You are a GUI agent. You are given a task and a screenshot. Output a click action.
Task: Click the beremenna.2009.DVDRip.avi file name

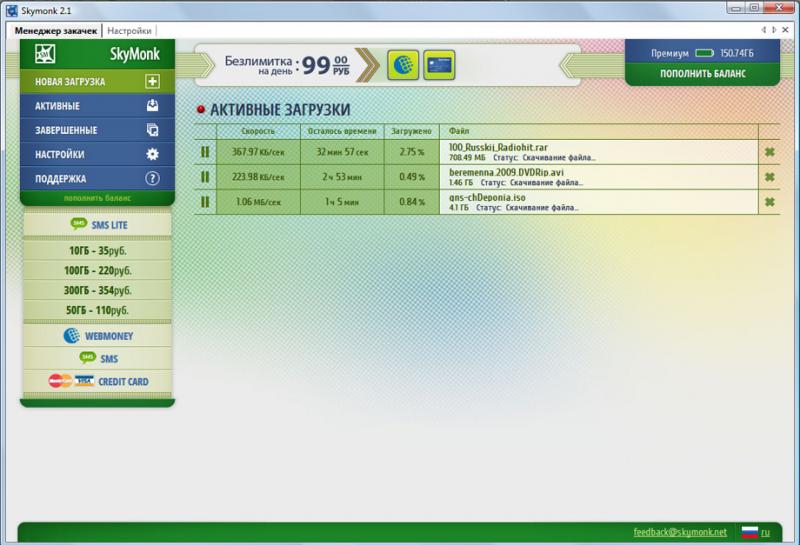pos(506,172)
